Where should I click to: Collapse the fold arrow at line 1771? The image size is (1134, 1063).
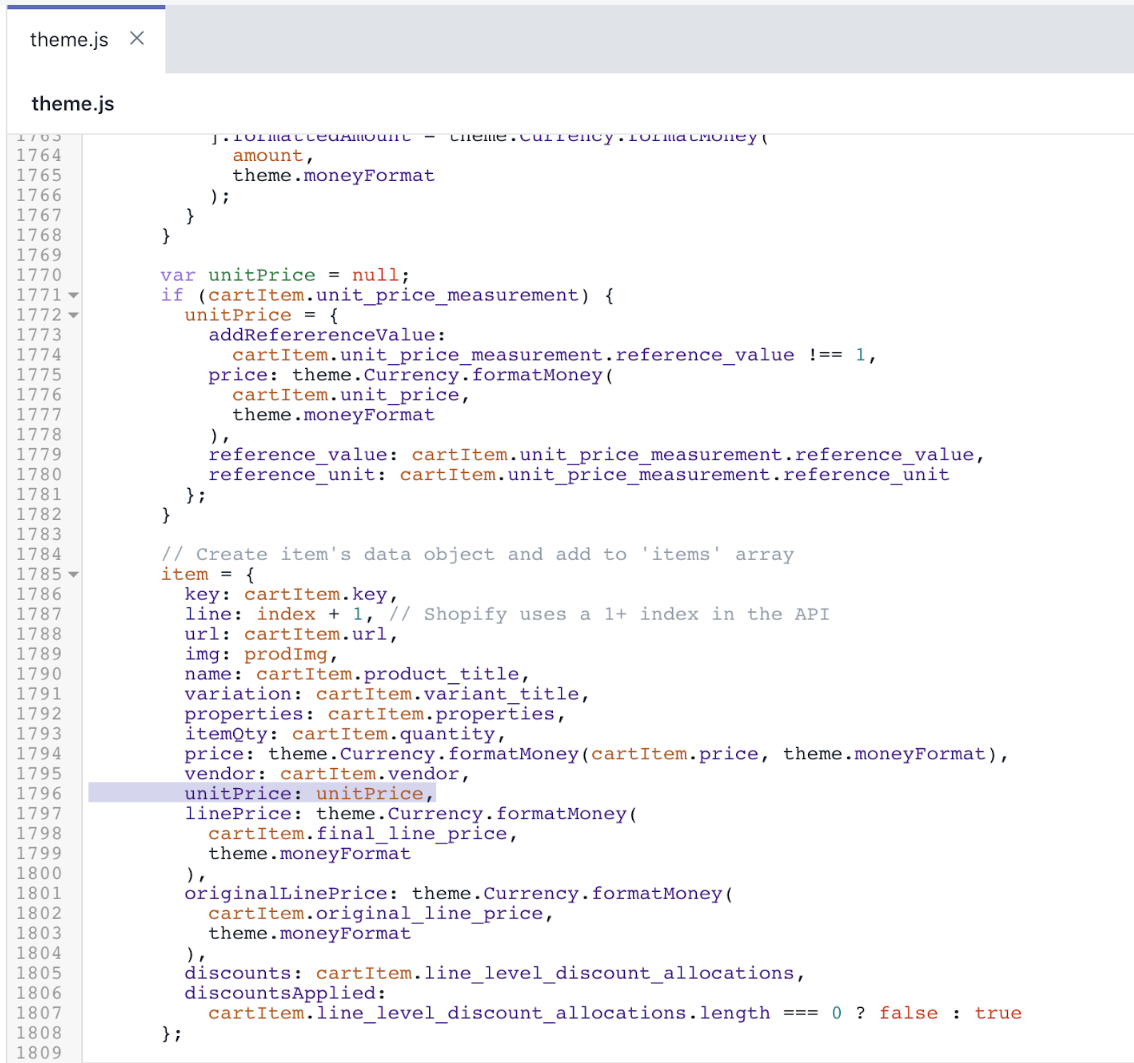point(73,295)
